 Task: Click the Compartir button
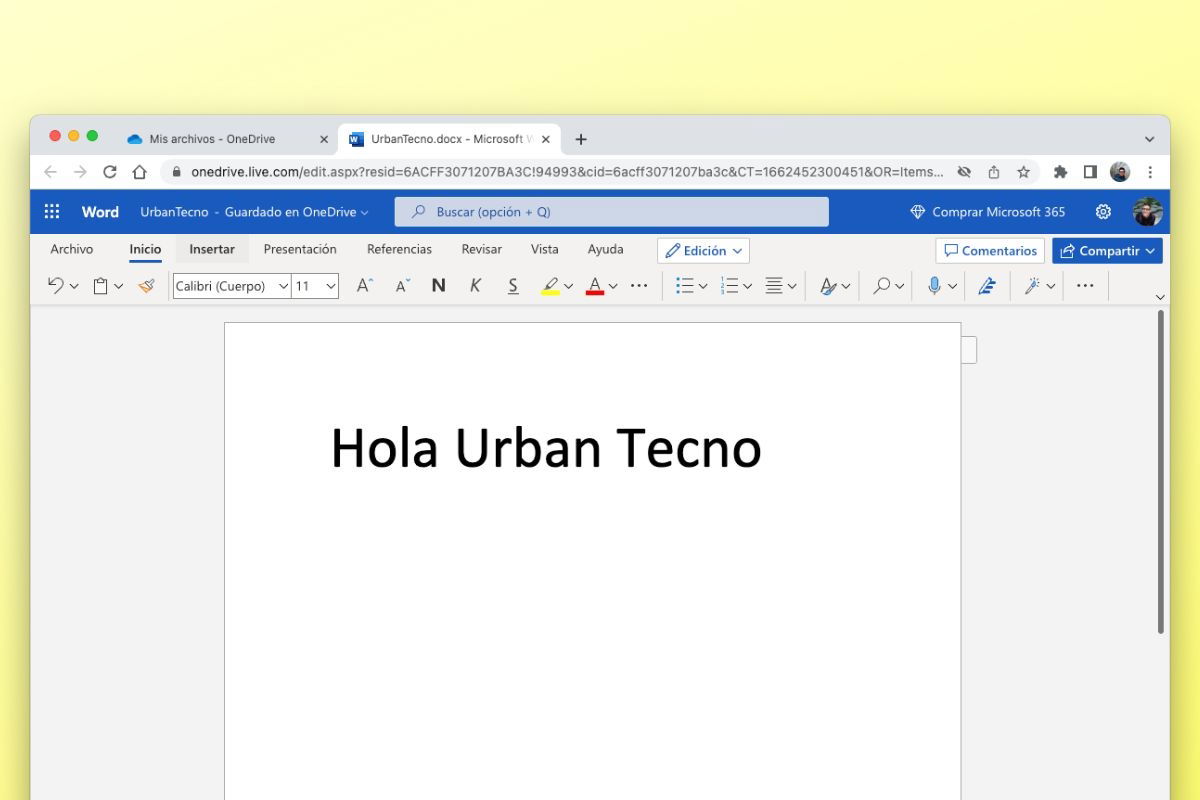point(1107,250)
